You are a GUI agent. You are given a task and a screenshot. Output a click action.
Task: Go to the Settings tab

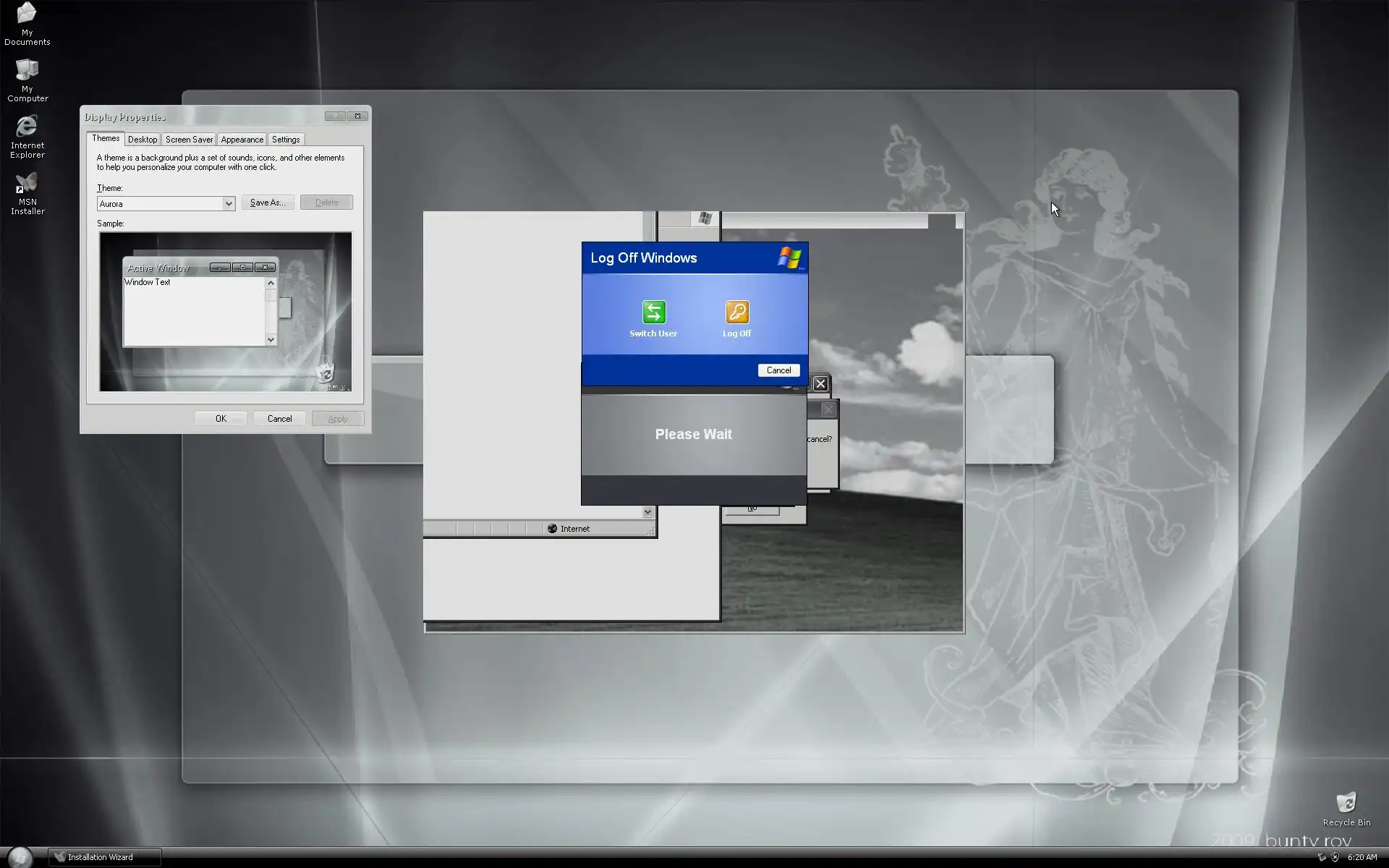pos(286,140)
